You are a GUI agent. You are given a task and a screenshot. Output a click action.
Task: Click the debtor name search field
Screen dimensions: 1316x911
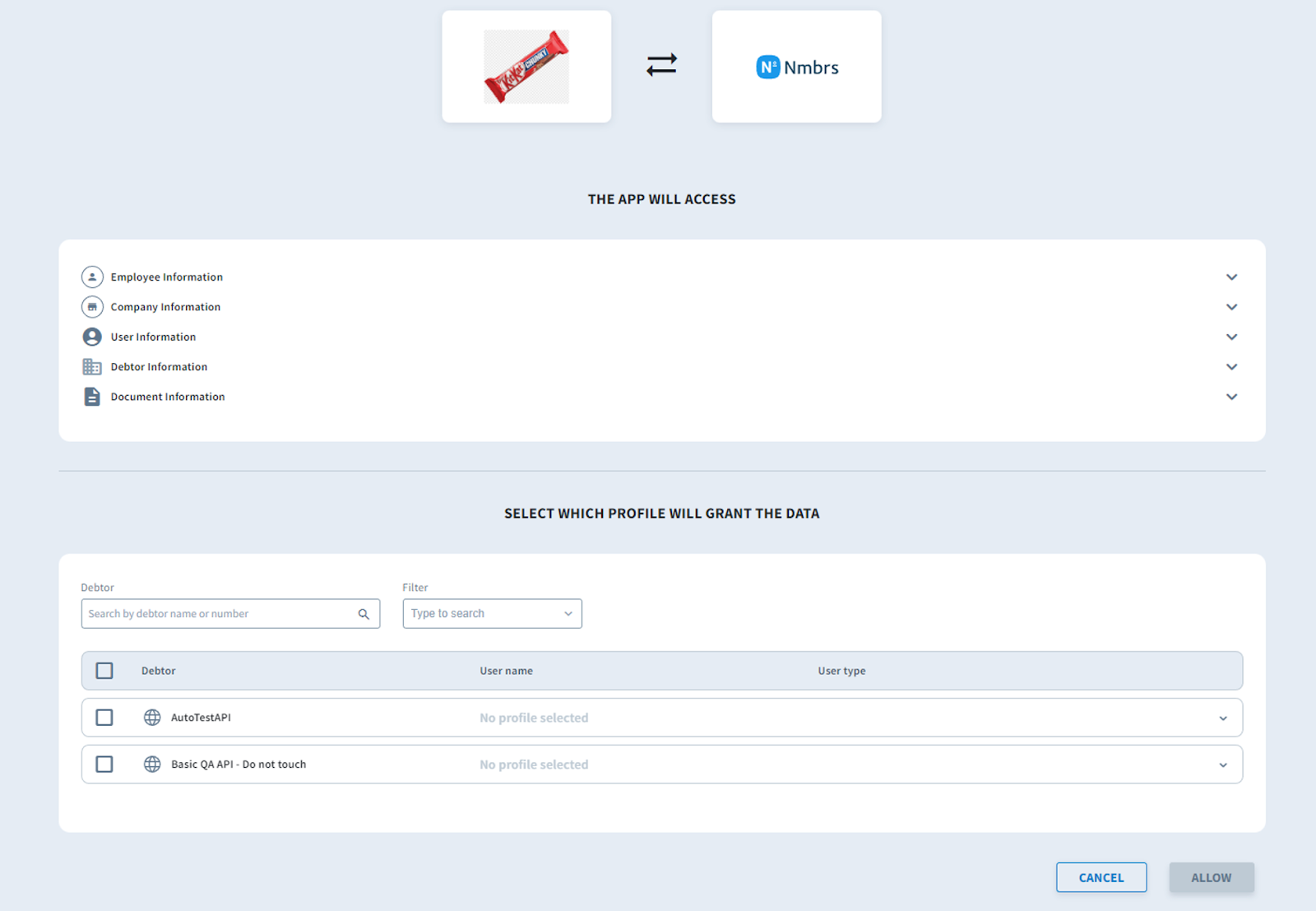pos(230,614)
